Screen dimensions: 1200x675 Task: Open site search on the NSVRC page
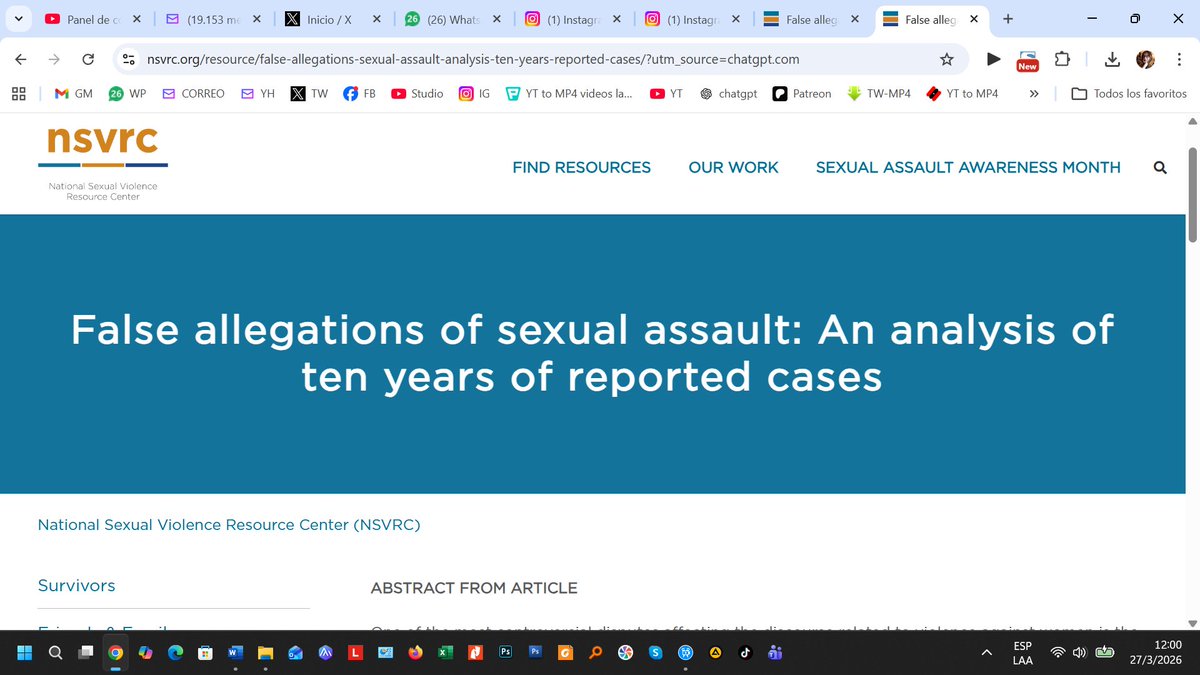click(x=1159, y=167)
